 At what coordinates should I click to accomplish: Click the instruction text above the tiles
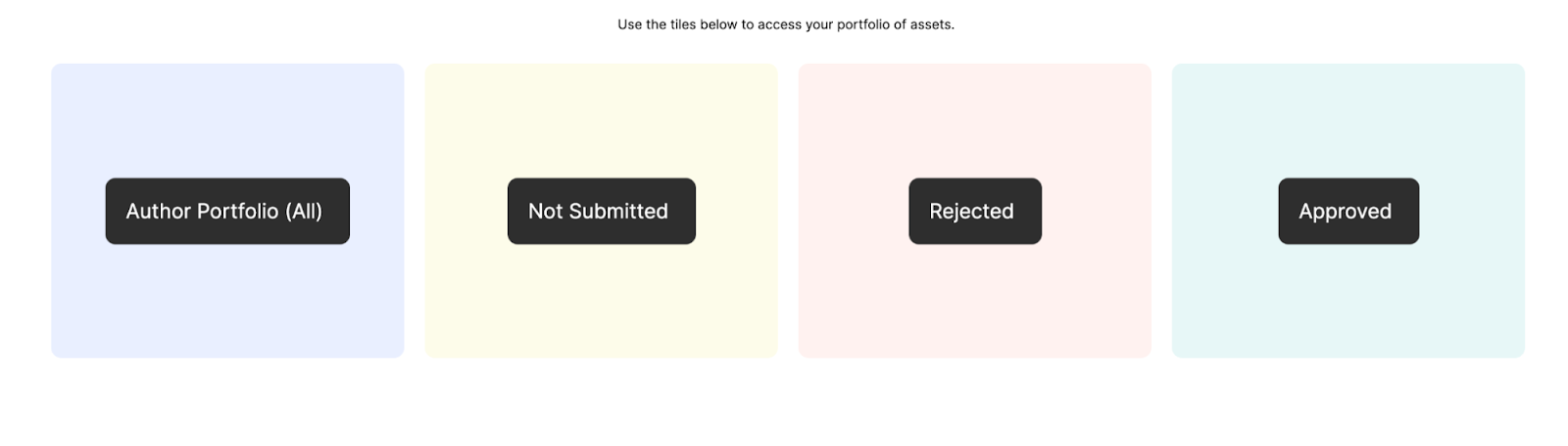point(785,25)
